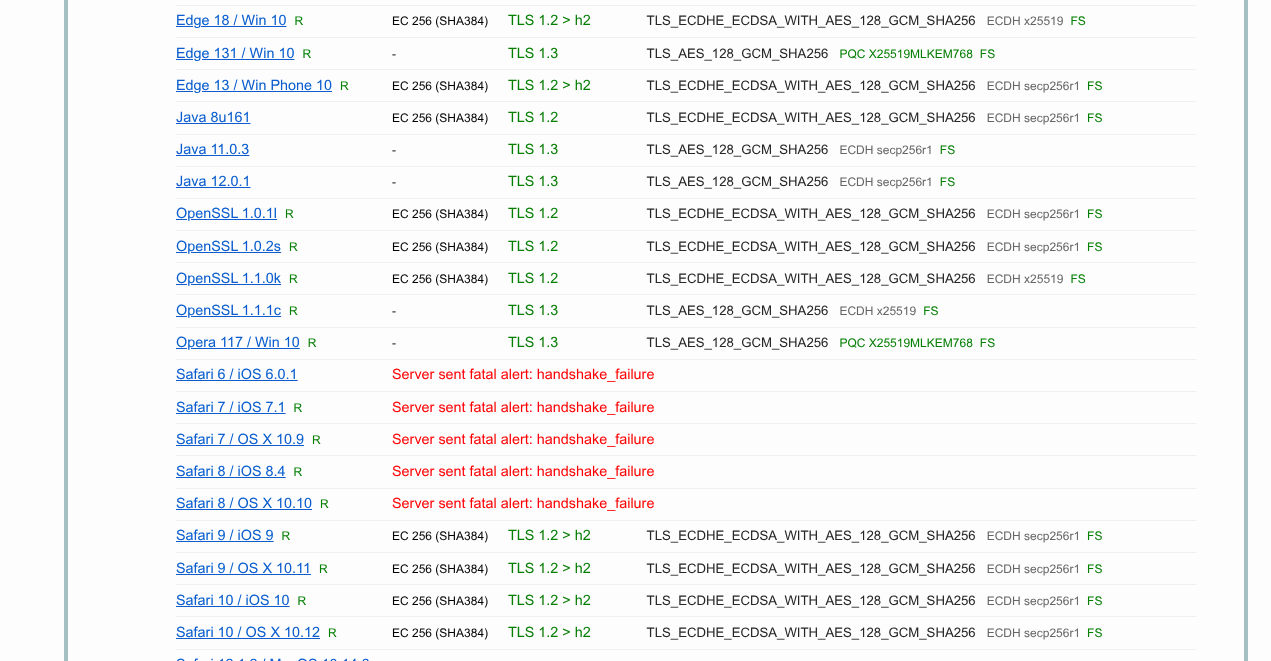Open the Safari 9 / iOS 9 link
The height and width of the screenshot is (661, 1271).
pyautogui.click(x=225, y=535)
